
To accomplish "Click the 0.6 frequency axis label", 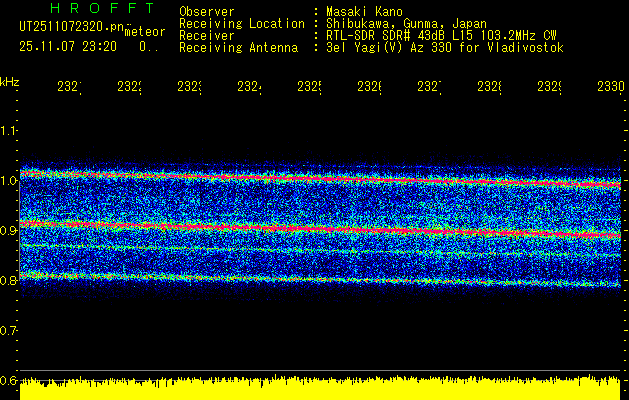I will [x=8, y=380].
